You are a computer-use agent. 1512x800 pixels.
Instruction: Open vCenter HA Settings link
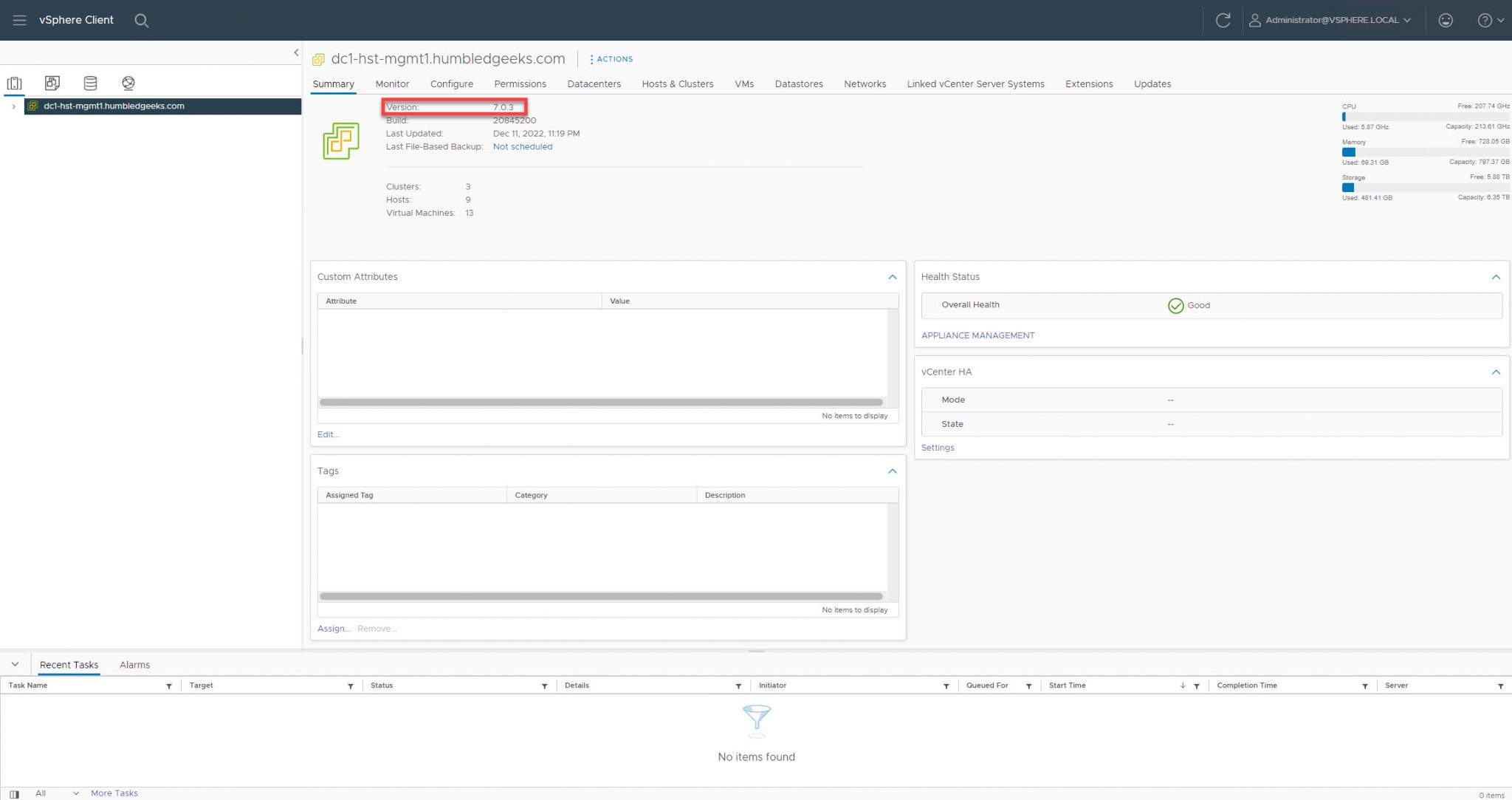pos(938,447)
